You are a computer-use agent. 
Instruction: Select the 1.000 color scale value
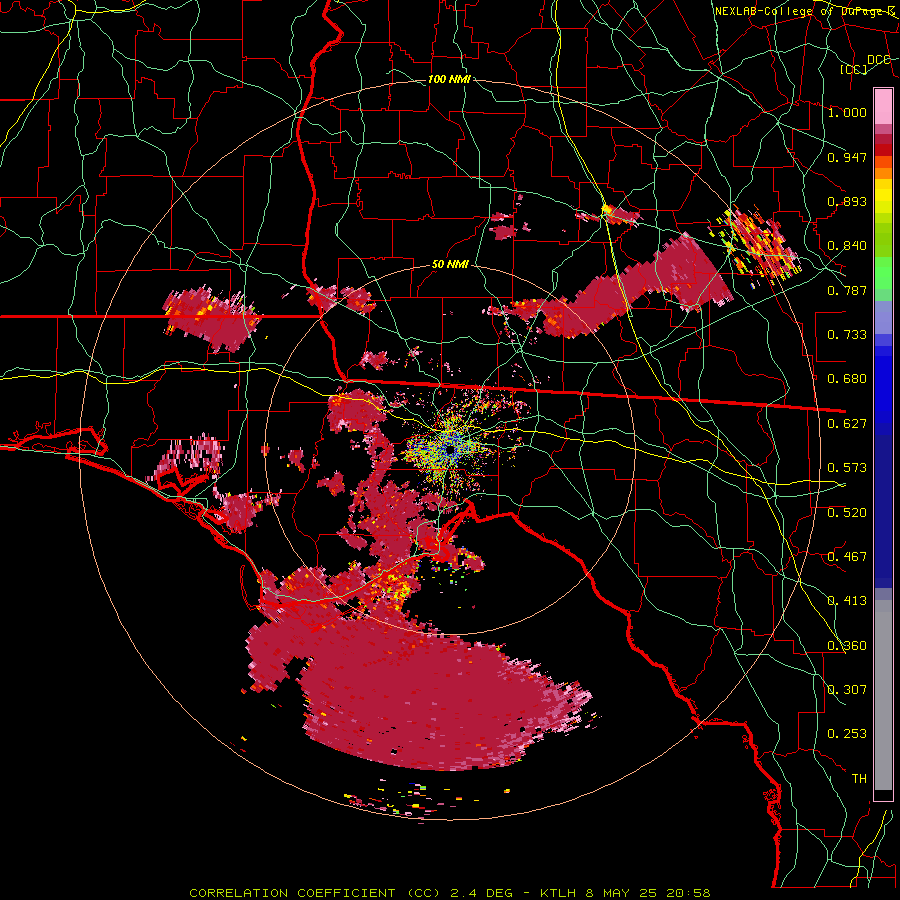tap(847, 112)
